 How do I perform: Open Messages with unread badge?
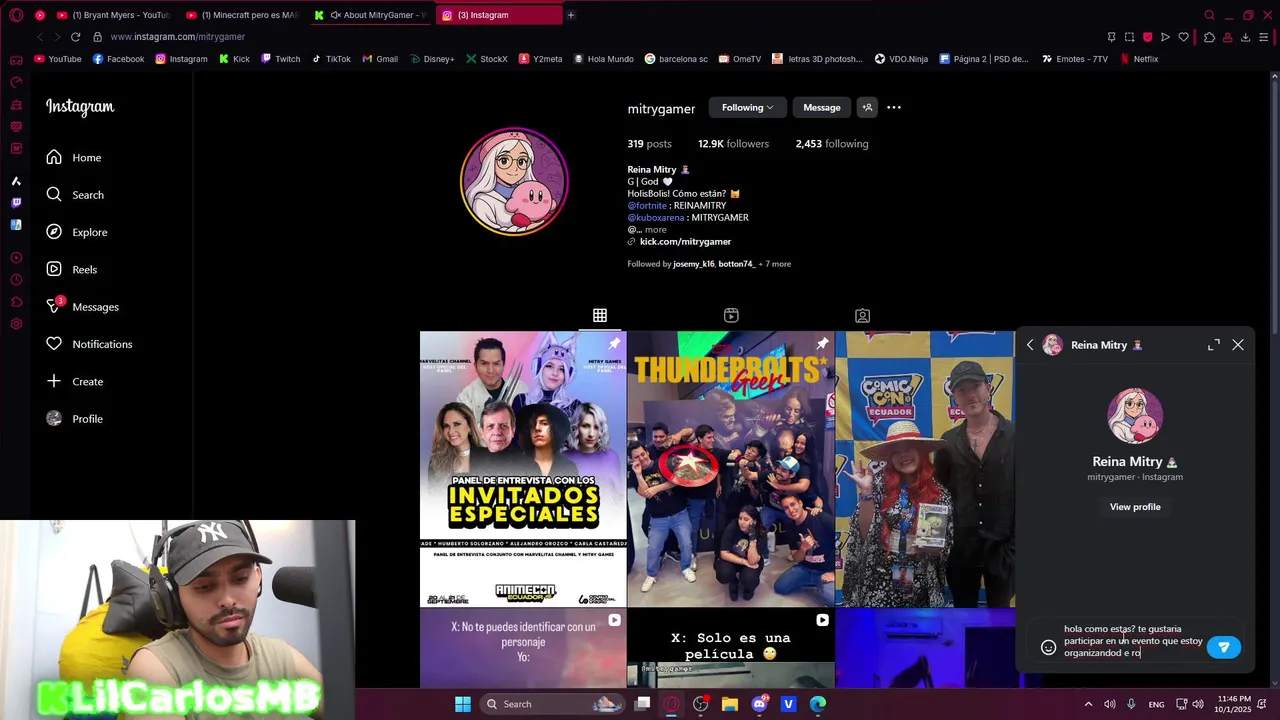(82, 307)
